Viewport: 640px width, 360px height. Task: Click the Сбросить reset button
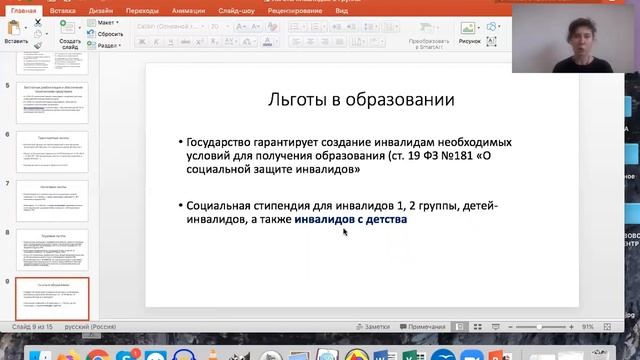point(105,34)
